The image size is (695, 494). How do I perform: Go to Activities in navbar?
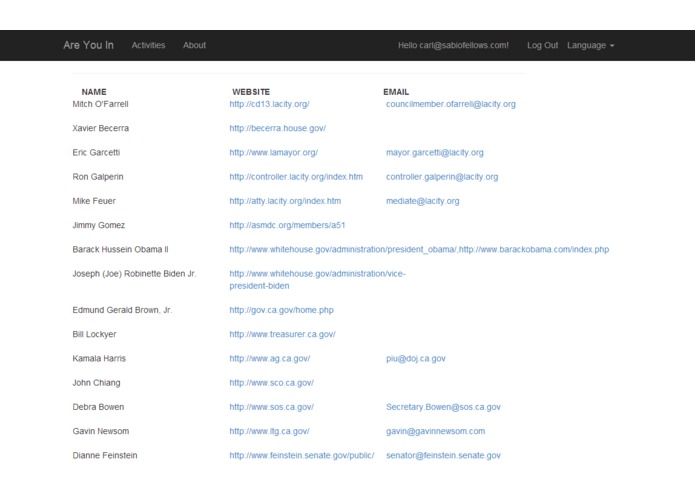(x=148, y=45)
